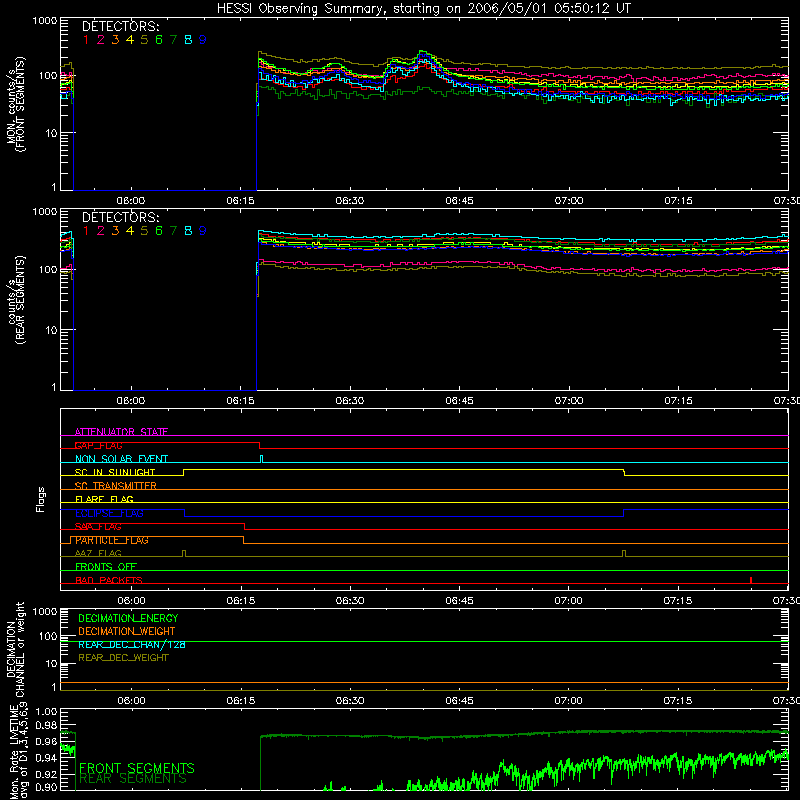Viewport: 800px width, 800px height.
Task: Click the SAA_FLAG label
Action: coord(98,526)
